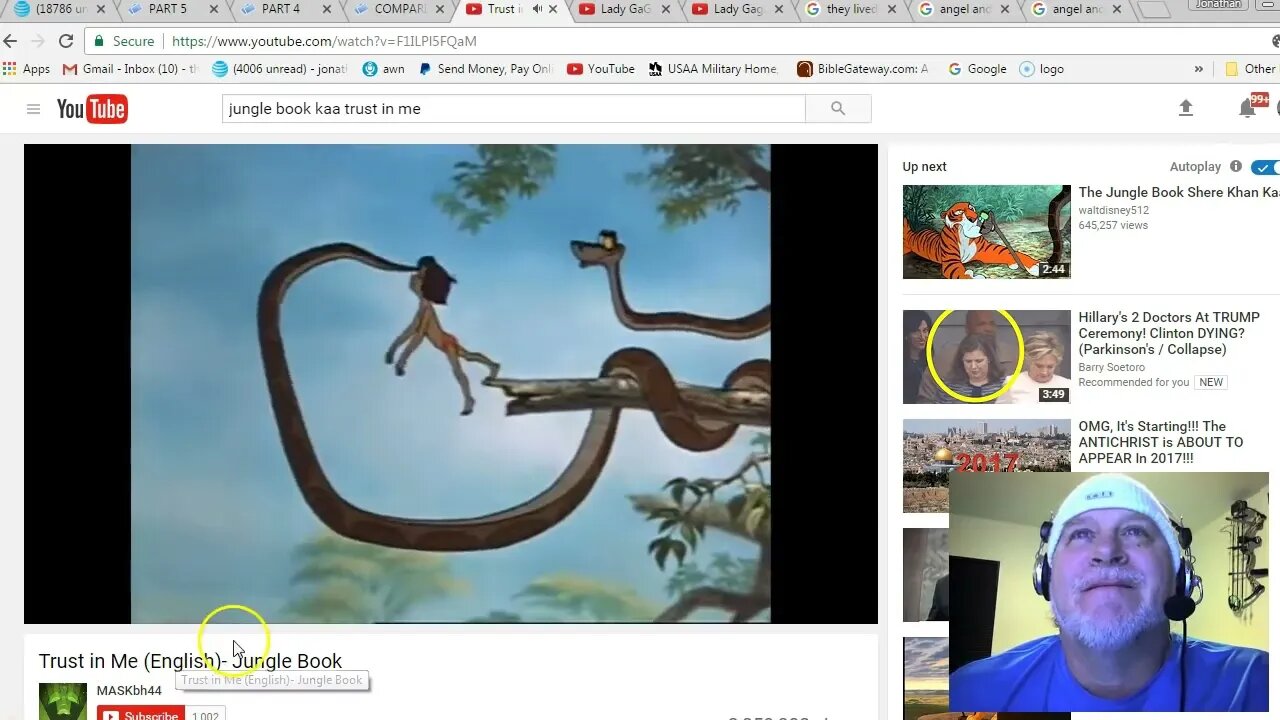This screenshot has width=1280, height=720.
Task: Open Shere Khan Kaa video thumbnail
Action: pyautogui.click(x=986, y=232)
